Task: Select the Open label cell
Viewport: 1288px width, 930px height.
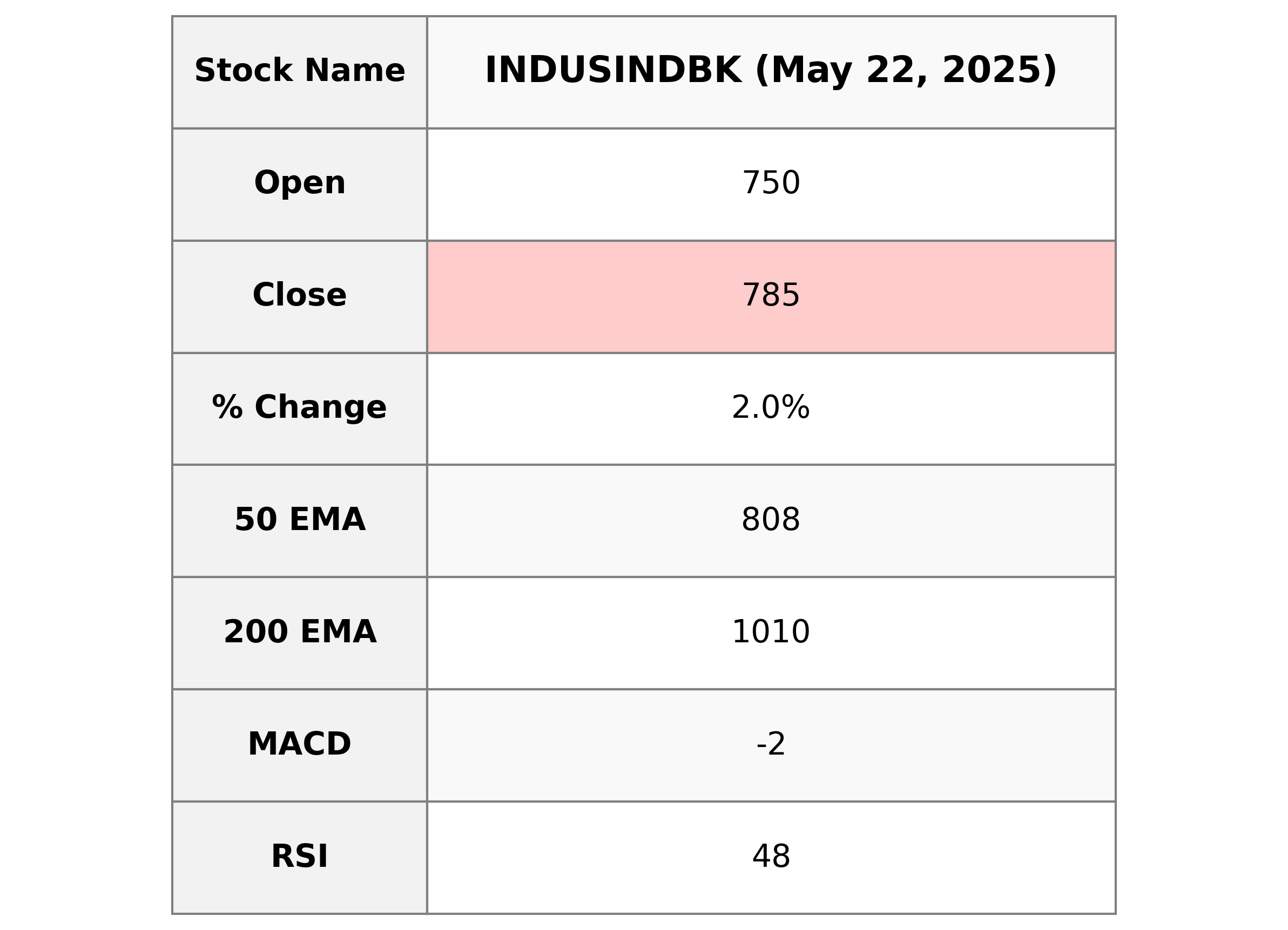Action: pos(299,184)
